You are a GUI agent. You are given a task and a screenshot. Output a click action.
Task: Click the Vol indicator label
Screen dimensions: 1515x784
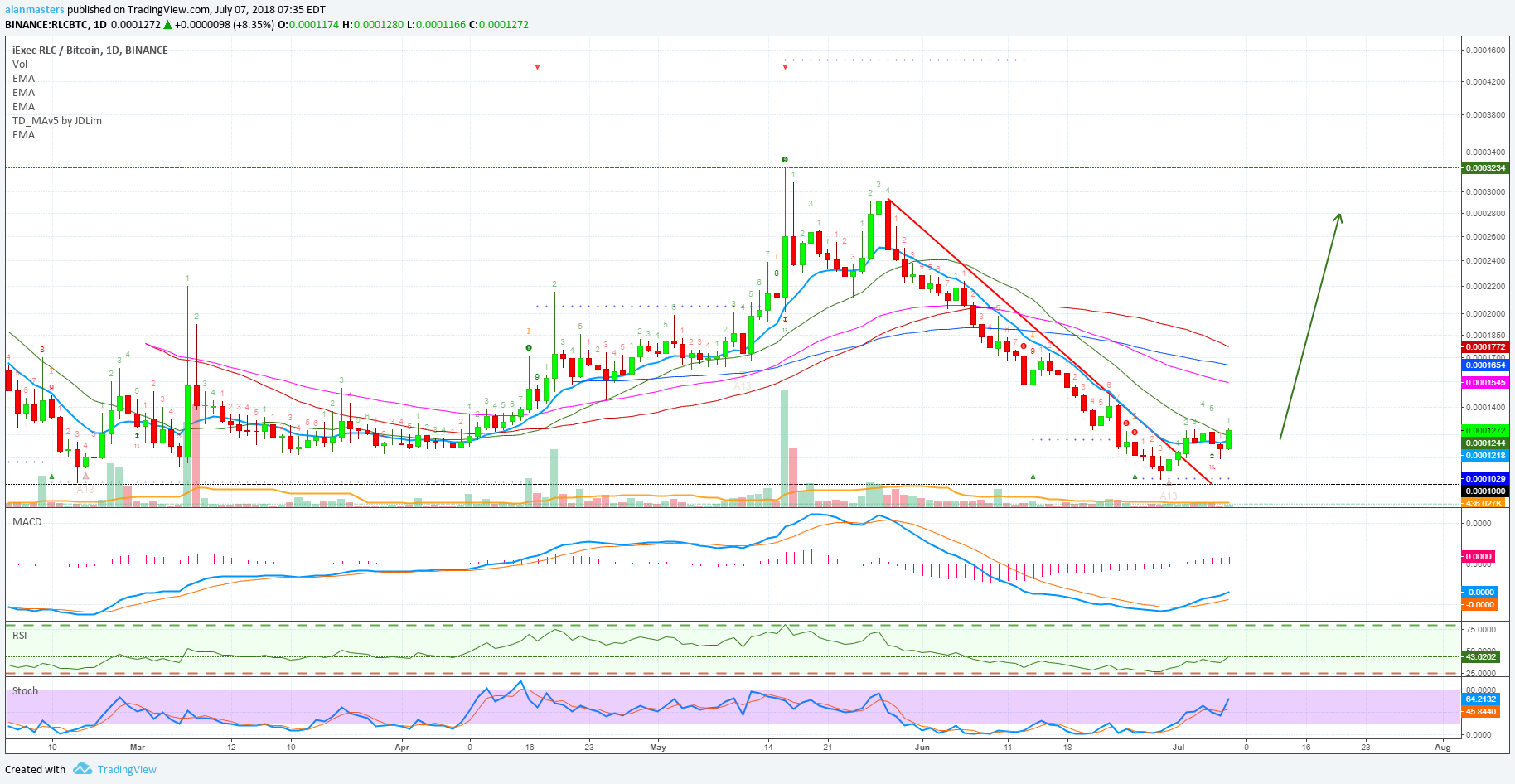[20, 65]
